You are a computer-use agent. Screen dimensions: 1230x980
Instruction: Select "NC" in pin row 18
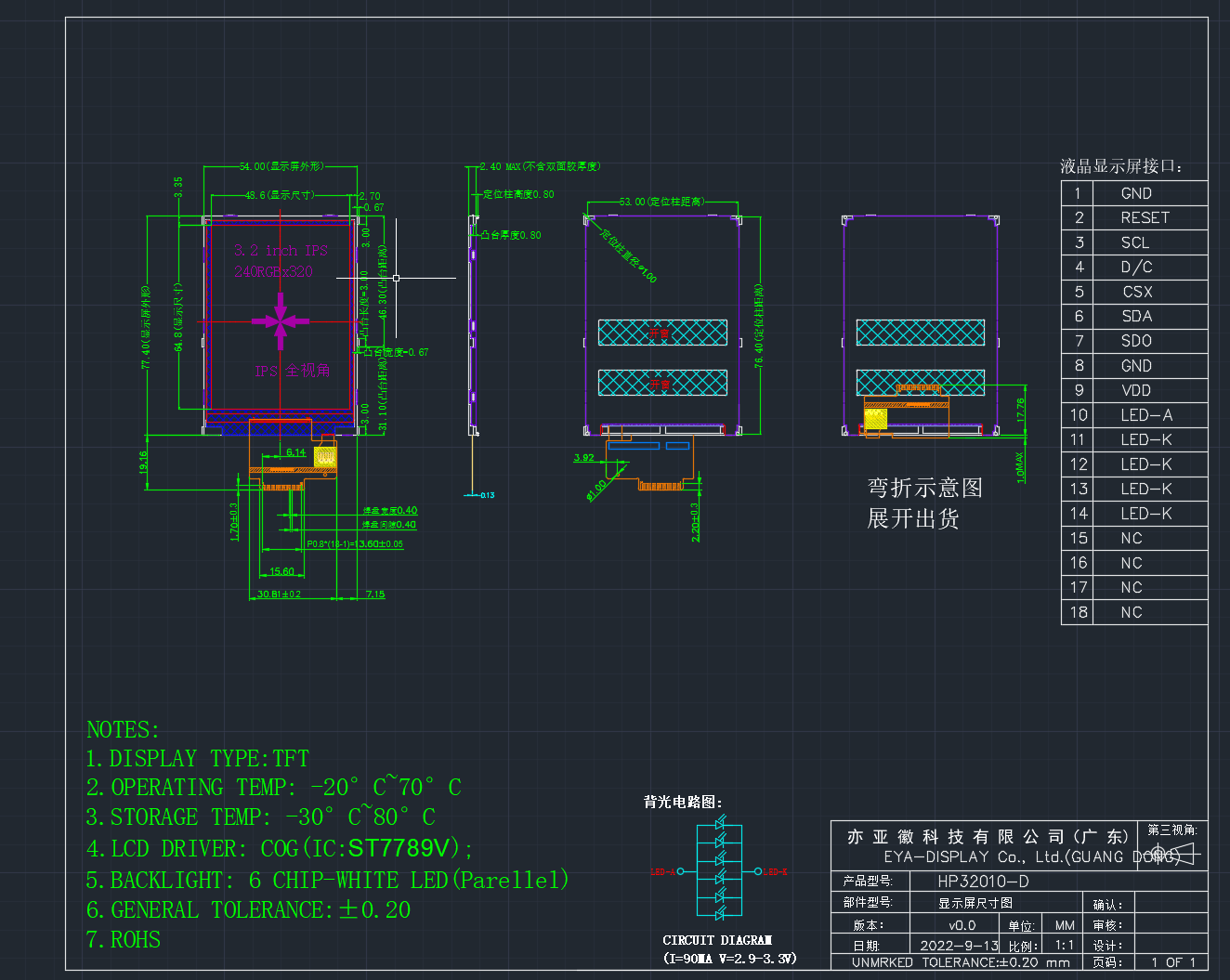tap(1132, 612)
